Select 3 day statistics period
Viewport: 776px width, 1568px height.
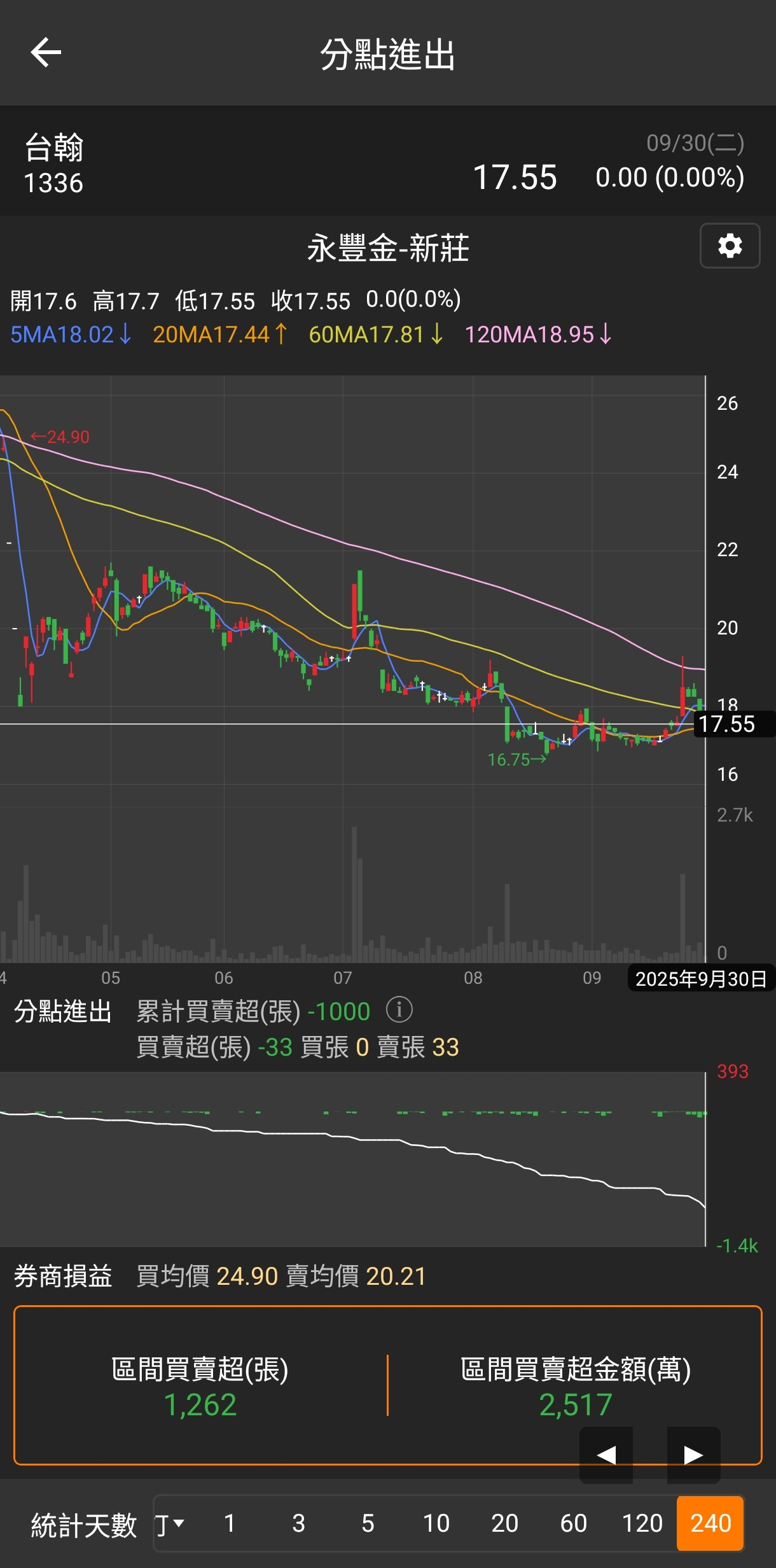tap(298, 1524)
